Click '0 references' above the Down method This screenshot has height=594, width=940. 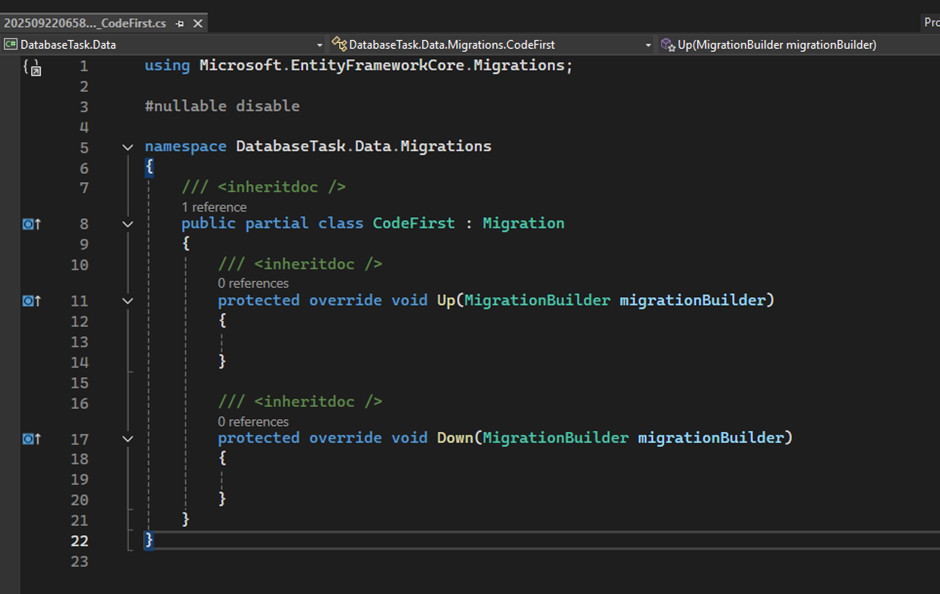pos(253,422)
